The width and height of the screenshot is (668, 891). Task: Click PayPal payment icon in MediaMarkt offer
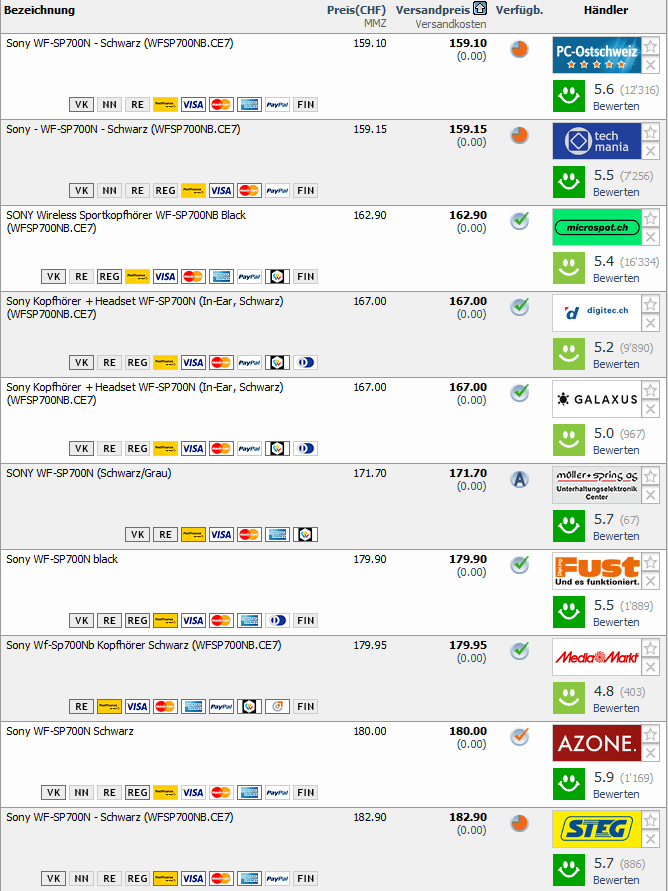(222, 706)
